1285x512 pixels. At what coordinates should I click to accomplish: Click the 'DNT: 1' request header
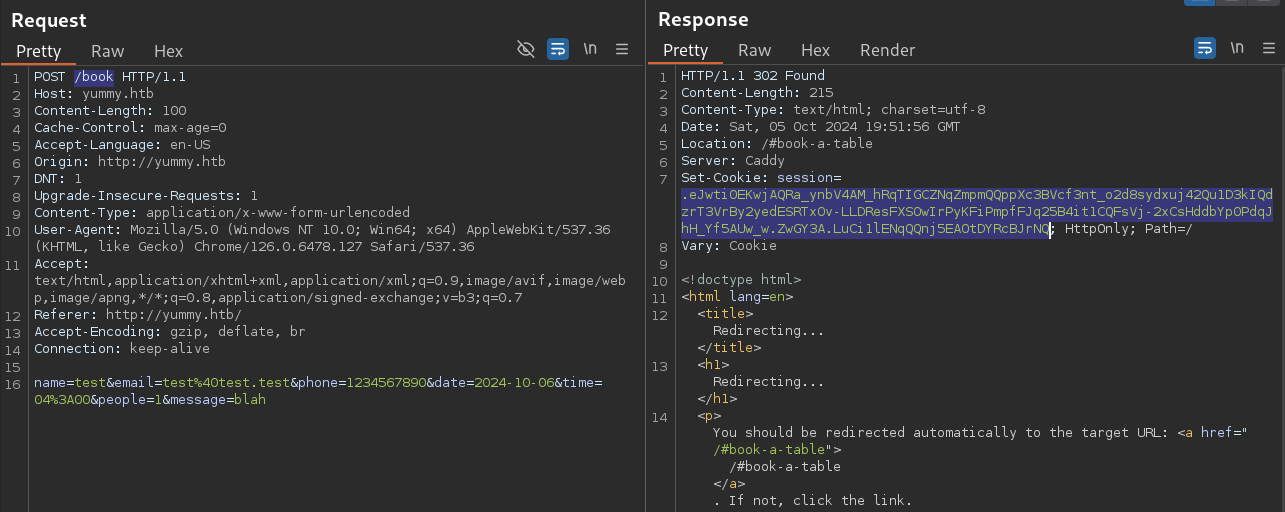pyautogui.click(x=58, y=179)
